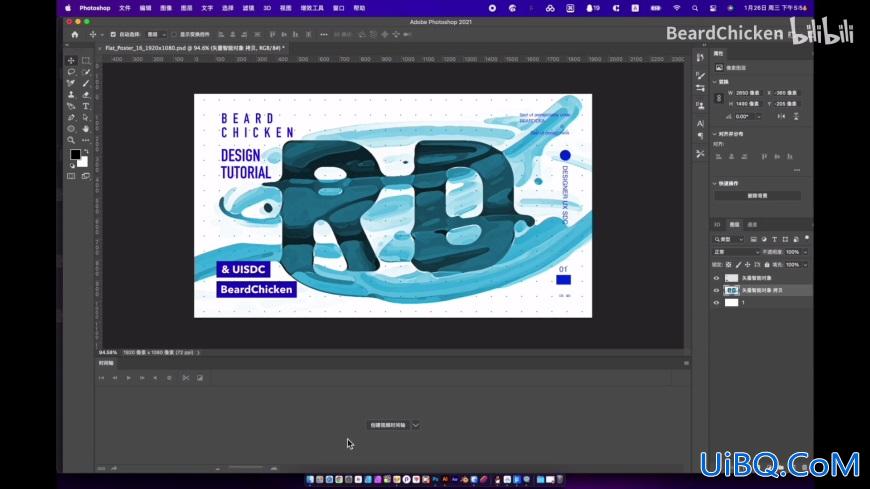The height and width of the screenshot is (489, 870).
Task: Filter layers for pixel layers icon
Action: click(753, 239)
